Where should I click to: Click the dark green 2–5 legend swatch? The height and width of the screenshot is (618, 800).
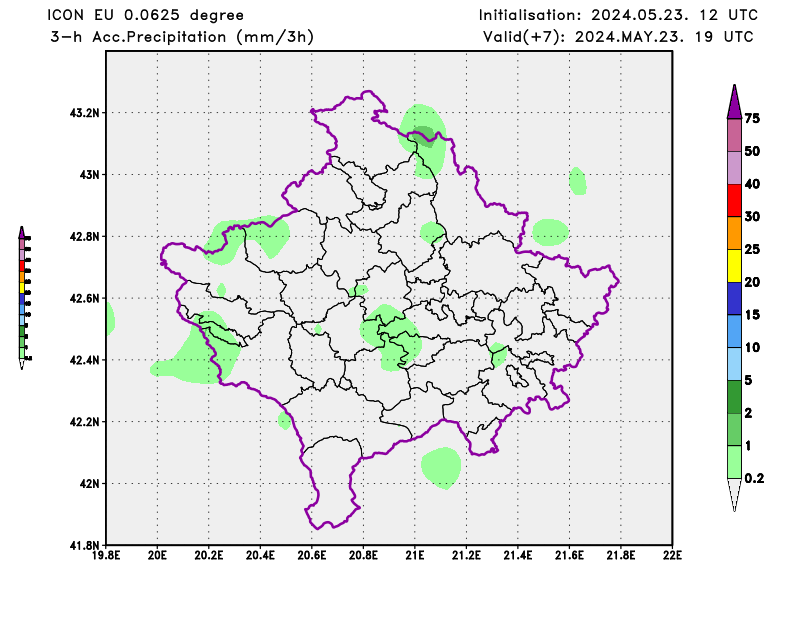click(734, 397)
